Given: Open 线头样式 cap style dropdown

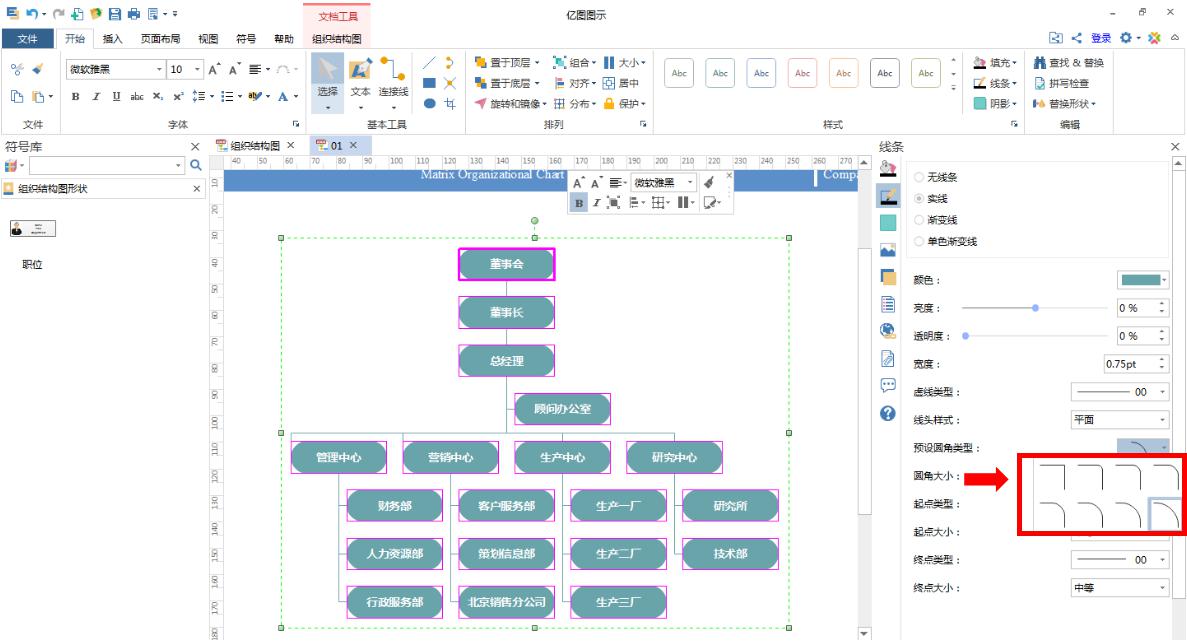Looking at the screenshot, I should tap(1120, 419).
